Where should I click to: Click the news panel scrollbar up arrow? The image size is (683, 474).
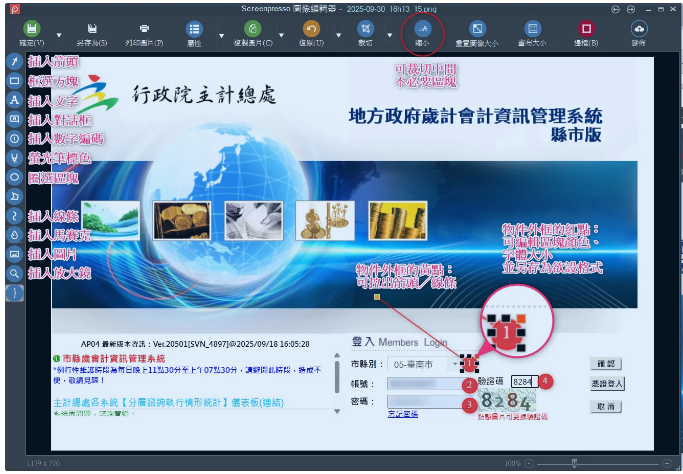[x=337, y=355]
